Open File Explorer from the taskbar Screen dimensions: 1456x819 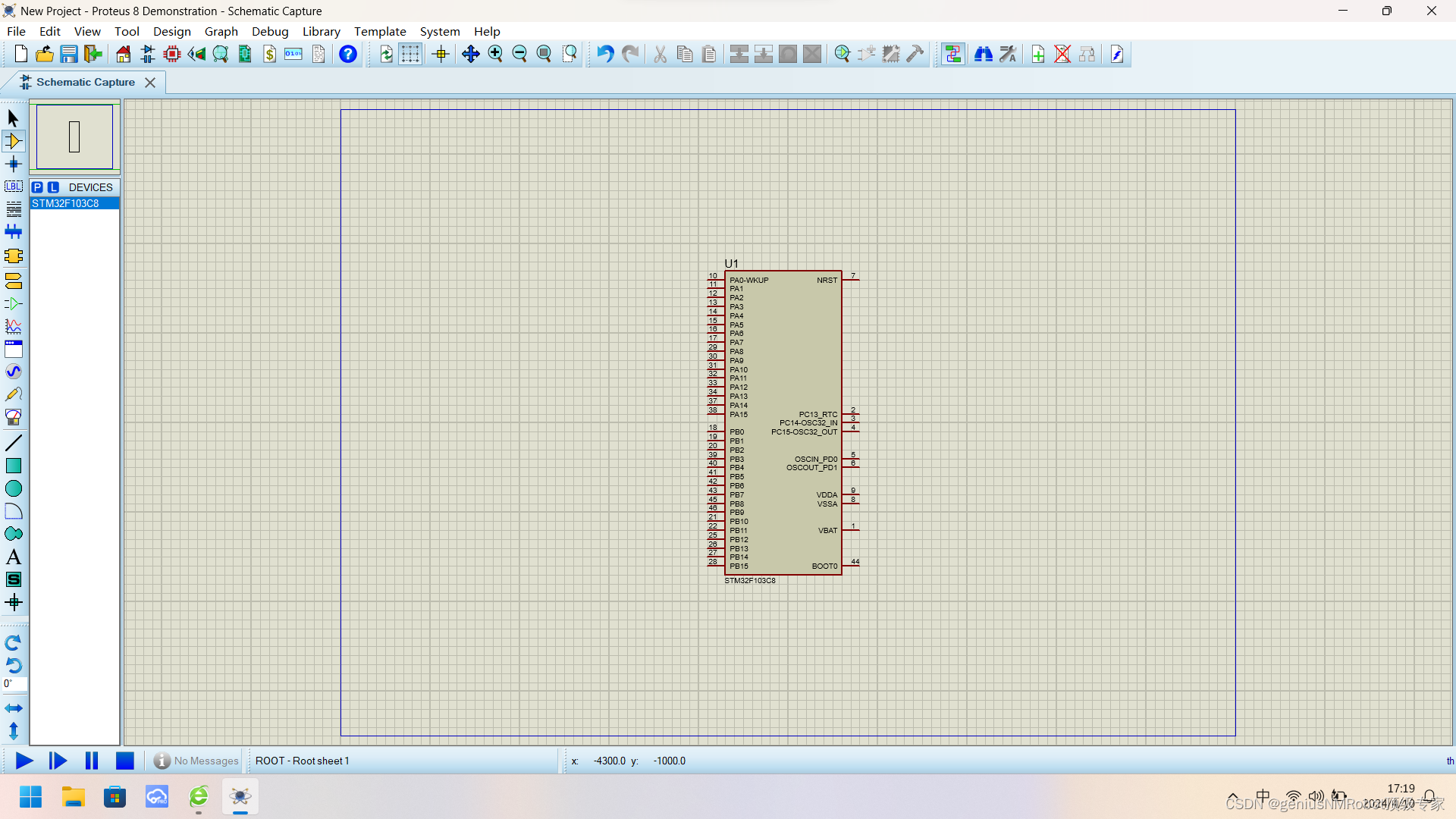[73, 797]
